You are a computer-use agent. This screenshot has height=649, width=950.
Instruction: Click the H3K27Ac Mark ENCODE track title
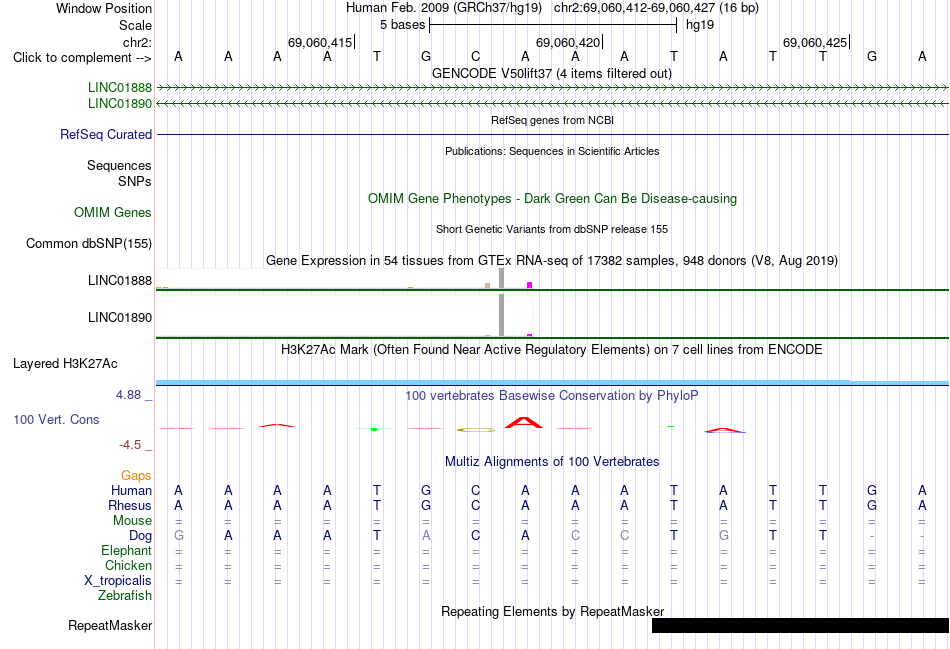point(552,350)
